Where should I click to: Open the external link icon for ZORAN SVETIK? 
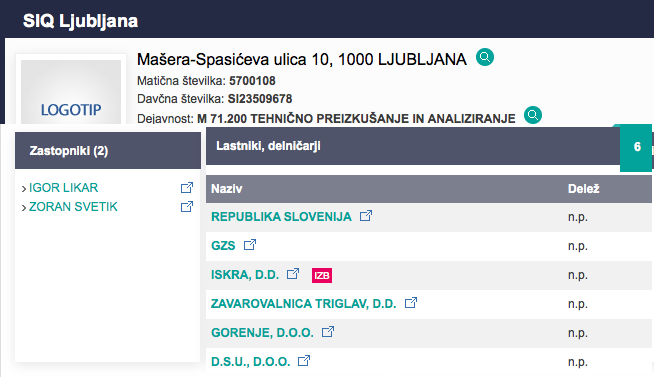coord(187,207)
